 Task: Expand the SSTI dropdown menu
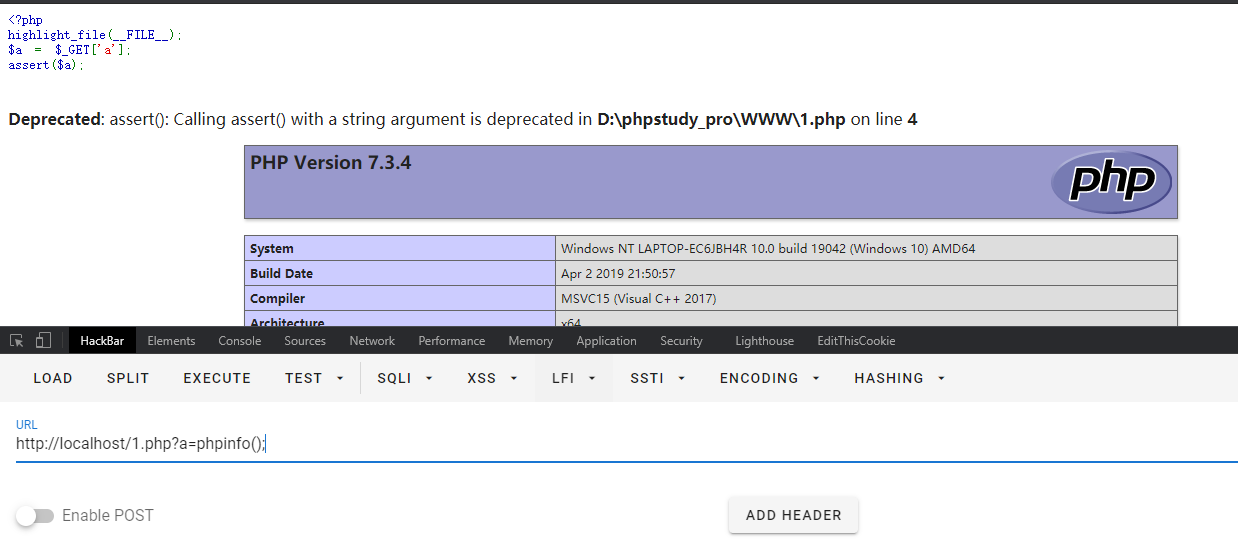[x=659, y=378]
